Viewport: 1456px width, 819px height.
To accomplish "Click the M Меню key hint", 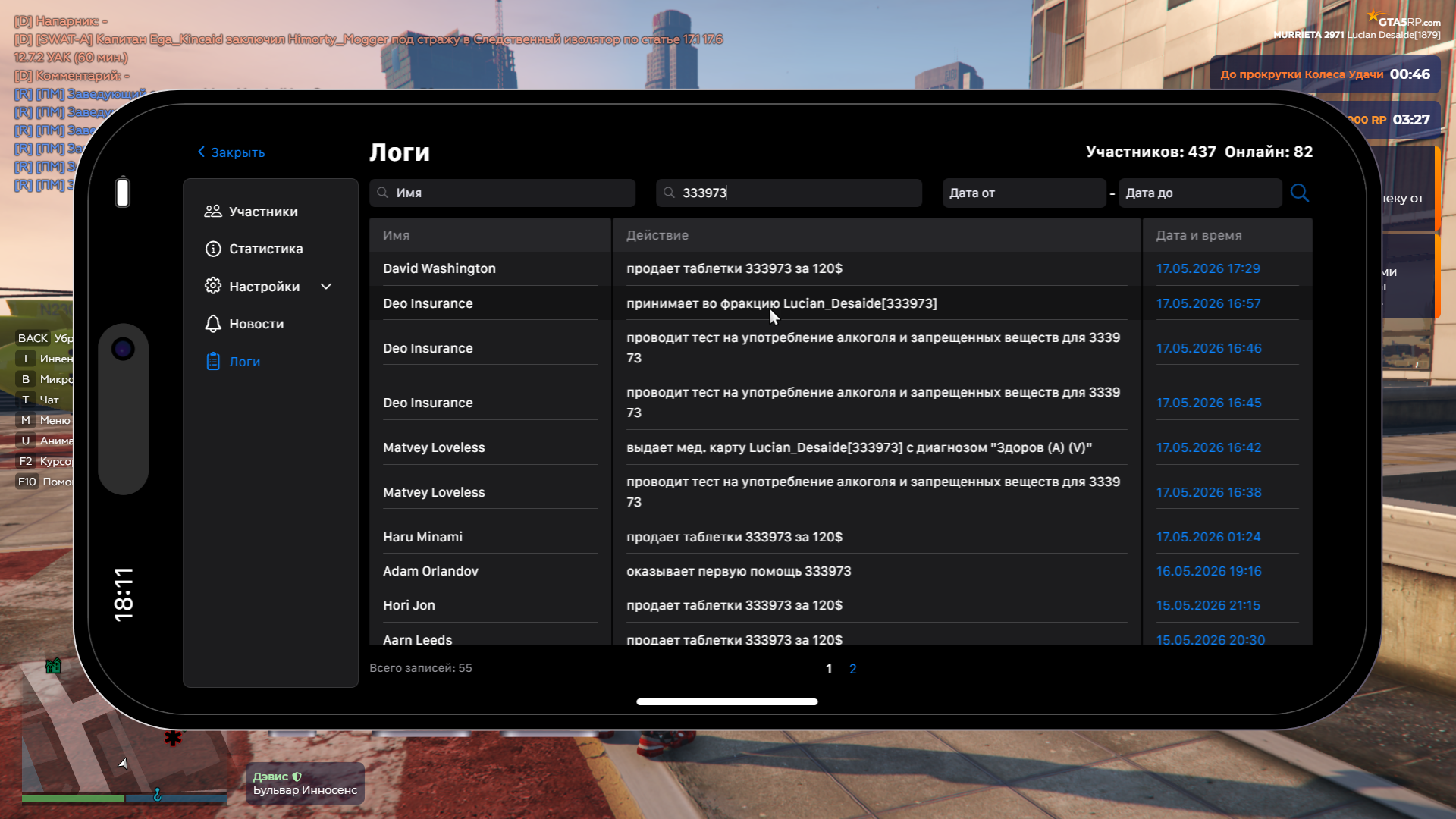I will click(44, 420).
